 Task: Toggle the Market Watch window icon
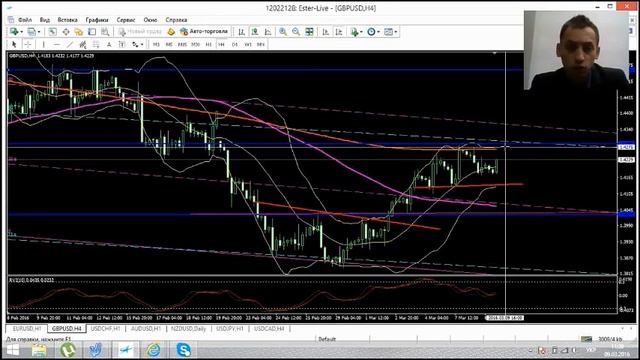click(x=53, y=32)
